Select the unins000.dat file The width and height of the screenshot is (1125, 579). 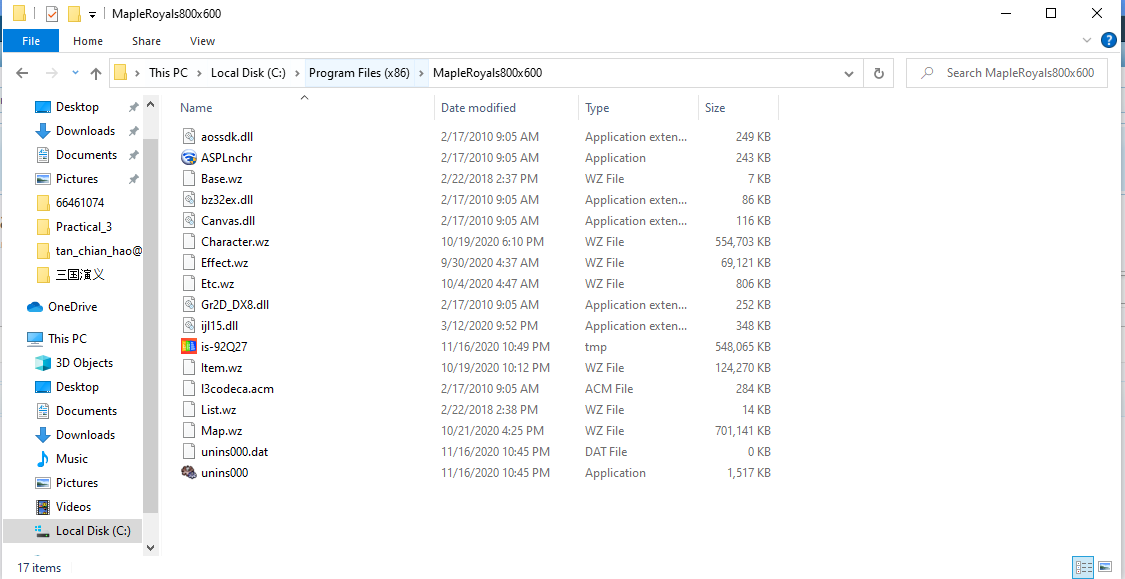(235, 452)
